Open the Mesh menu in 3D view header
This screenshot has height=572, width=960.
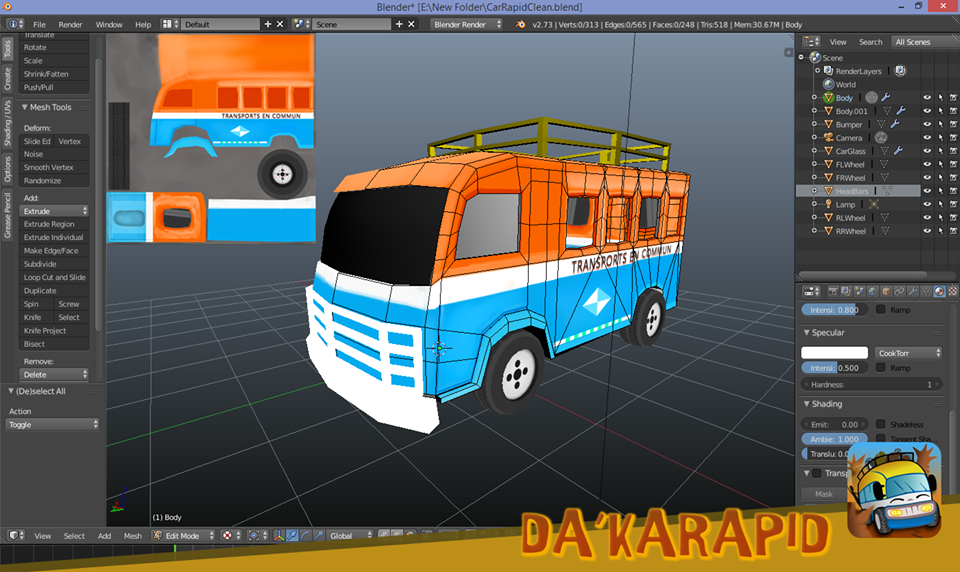[x=133, y=535]
